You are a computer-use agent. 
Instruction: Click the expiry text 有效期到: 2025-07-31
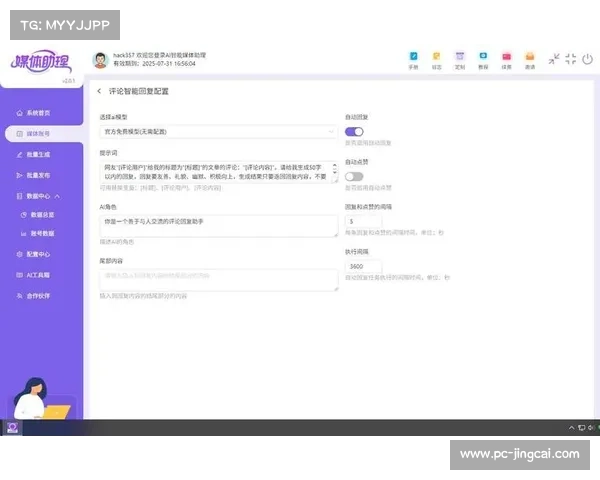tap(154, 64)
